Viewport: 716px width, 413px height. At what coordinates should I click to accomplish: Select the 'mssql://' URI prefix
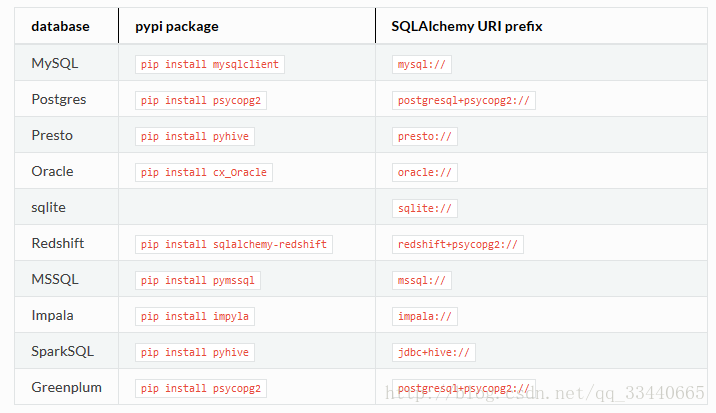pos(421,281)
